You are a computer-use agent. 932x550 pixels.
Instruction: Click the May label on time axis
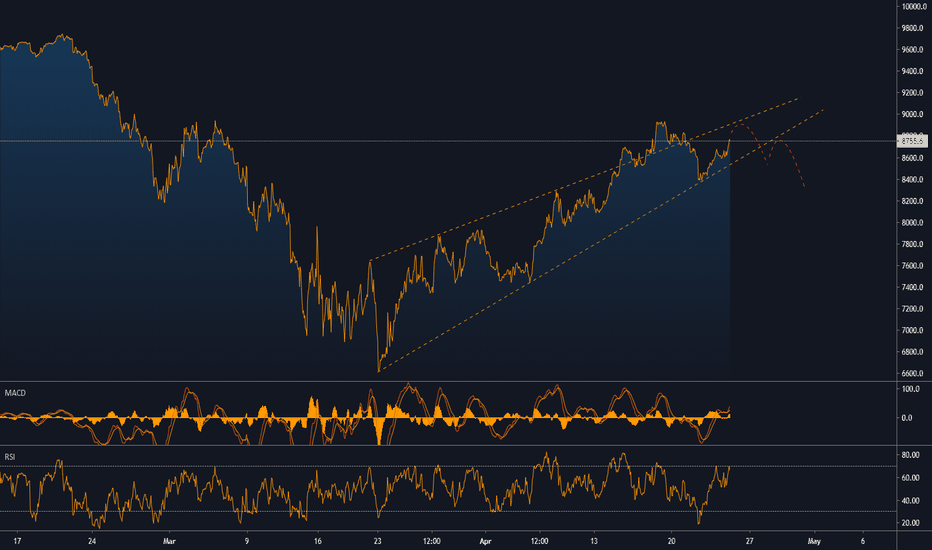point(814,541)
